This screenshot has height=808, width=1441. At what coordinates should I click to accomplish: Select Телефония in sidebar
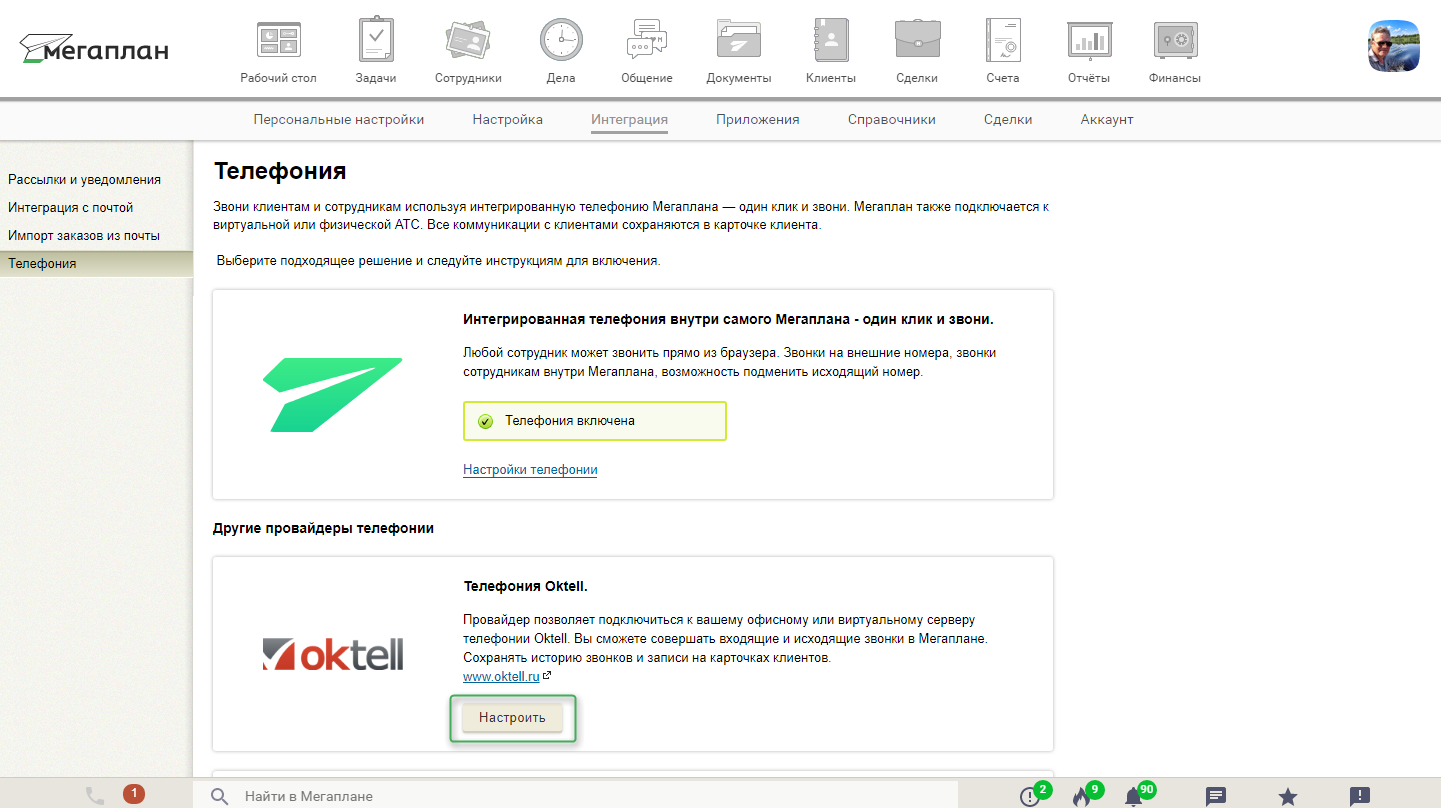tap(96, 264)
